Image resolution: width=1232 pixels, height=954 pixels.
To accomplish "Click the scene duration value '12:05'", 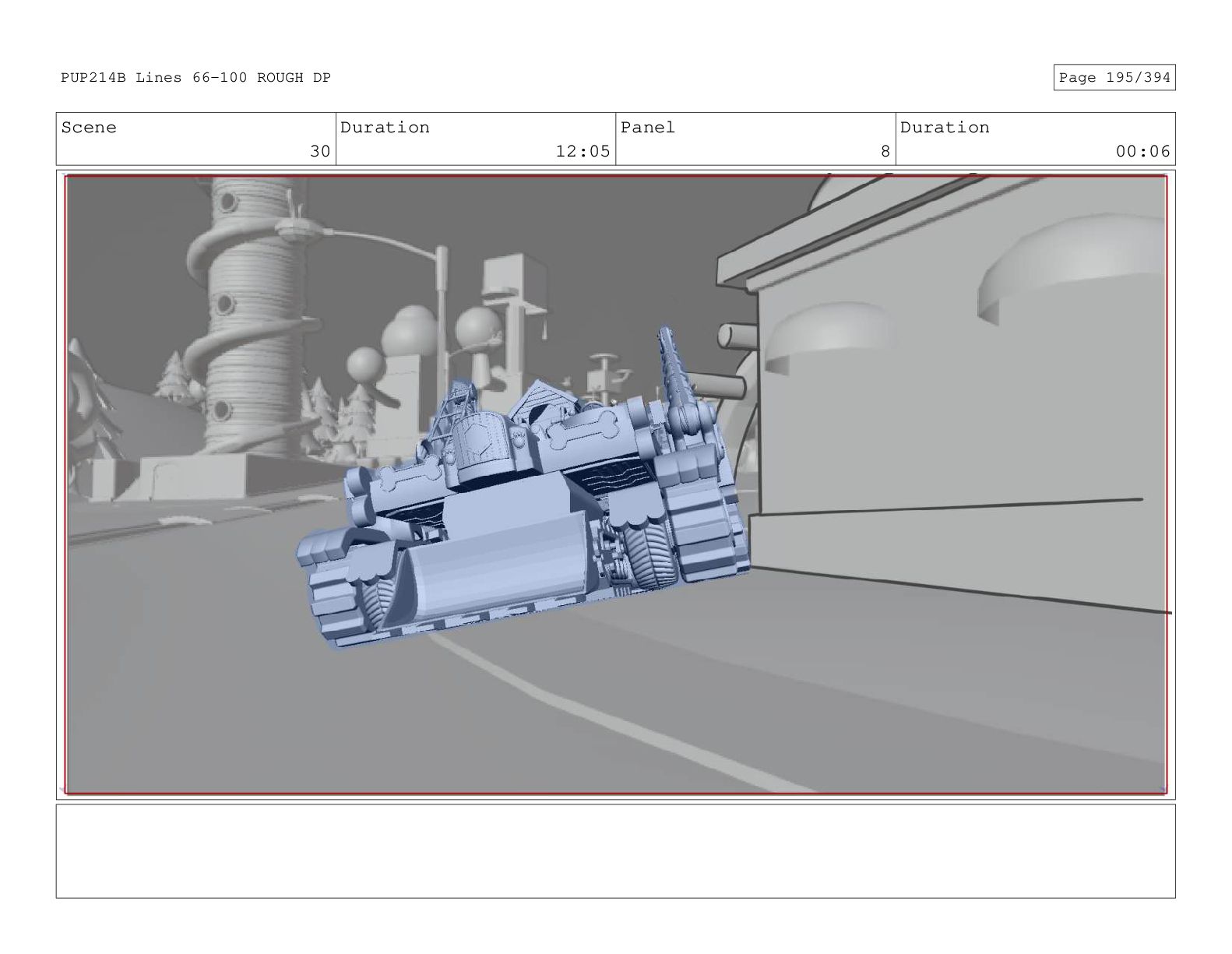I will [583, 152].
